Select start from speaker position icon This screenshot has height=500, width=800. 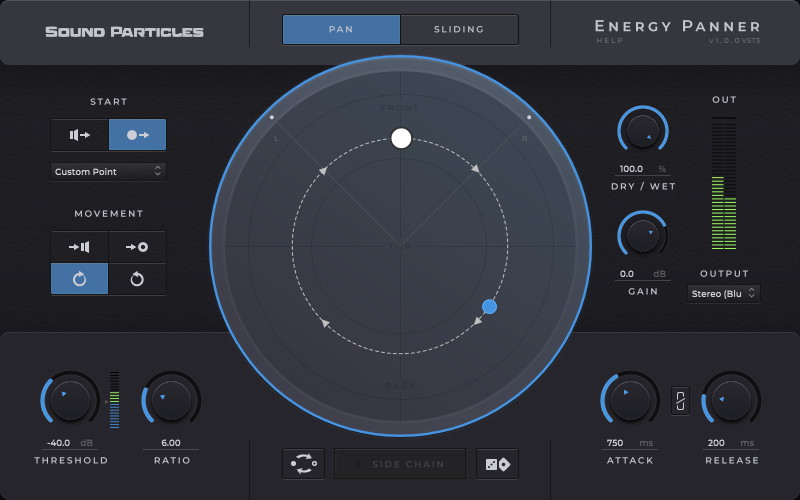tap(80, 135)
